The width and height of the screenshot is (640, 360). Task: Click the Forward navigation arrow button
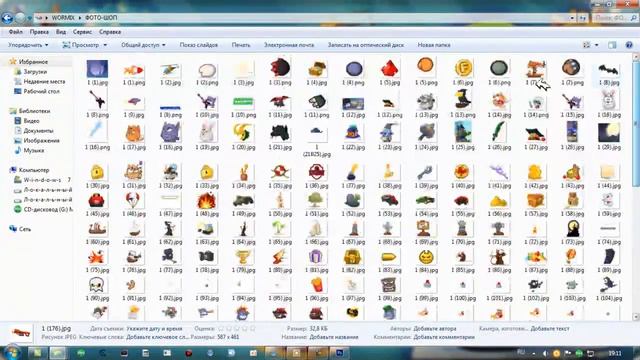coord(20,18)
